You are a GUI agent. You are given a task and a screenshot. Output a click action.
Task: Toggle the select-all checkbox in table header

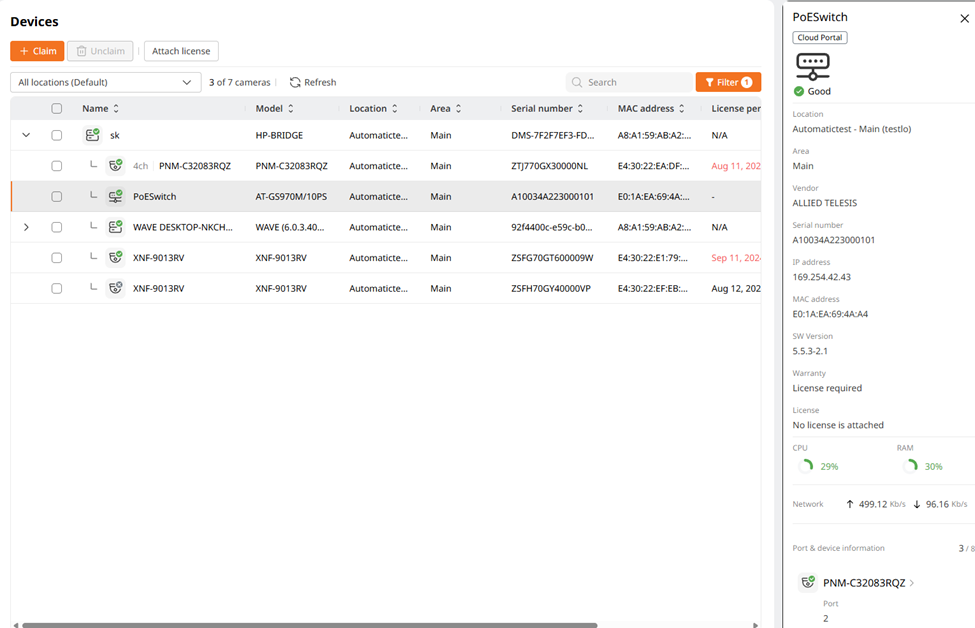coord(57,109)
